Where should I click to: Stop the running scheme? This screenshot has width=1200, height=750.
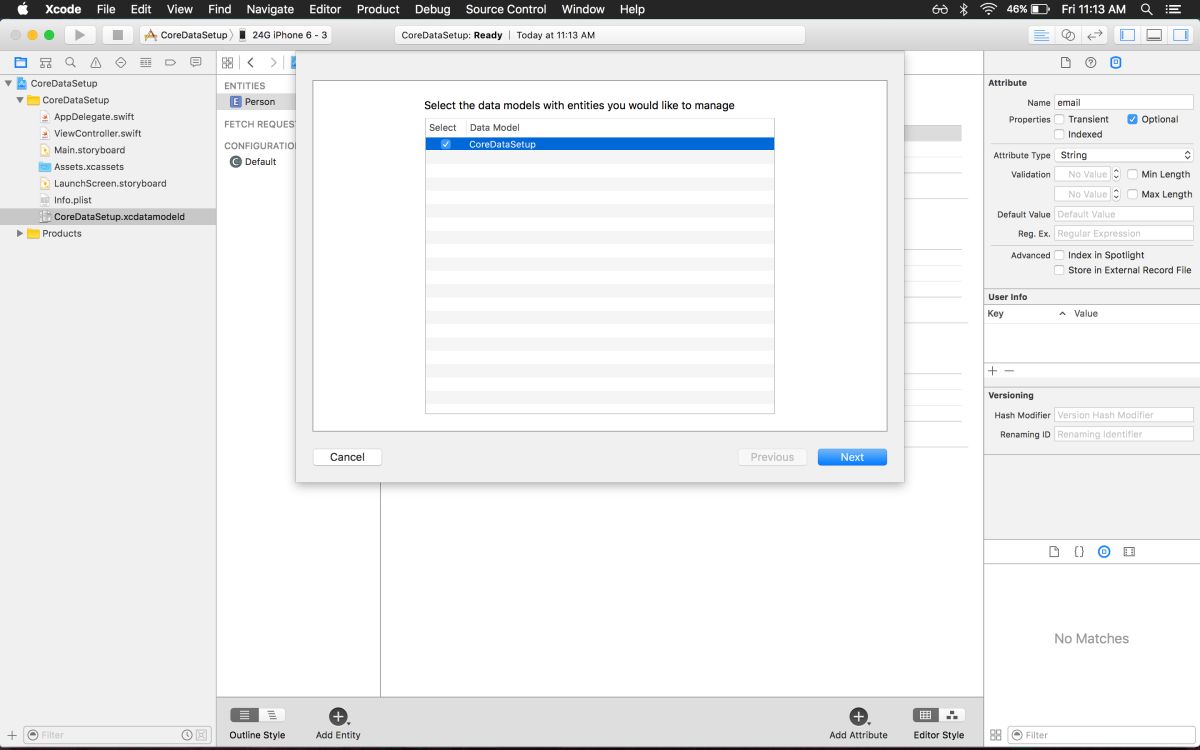118,35
